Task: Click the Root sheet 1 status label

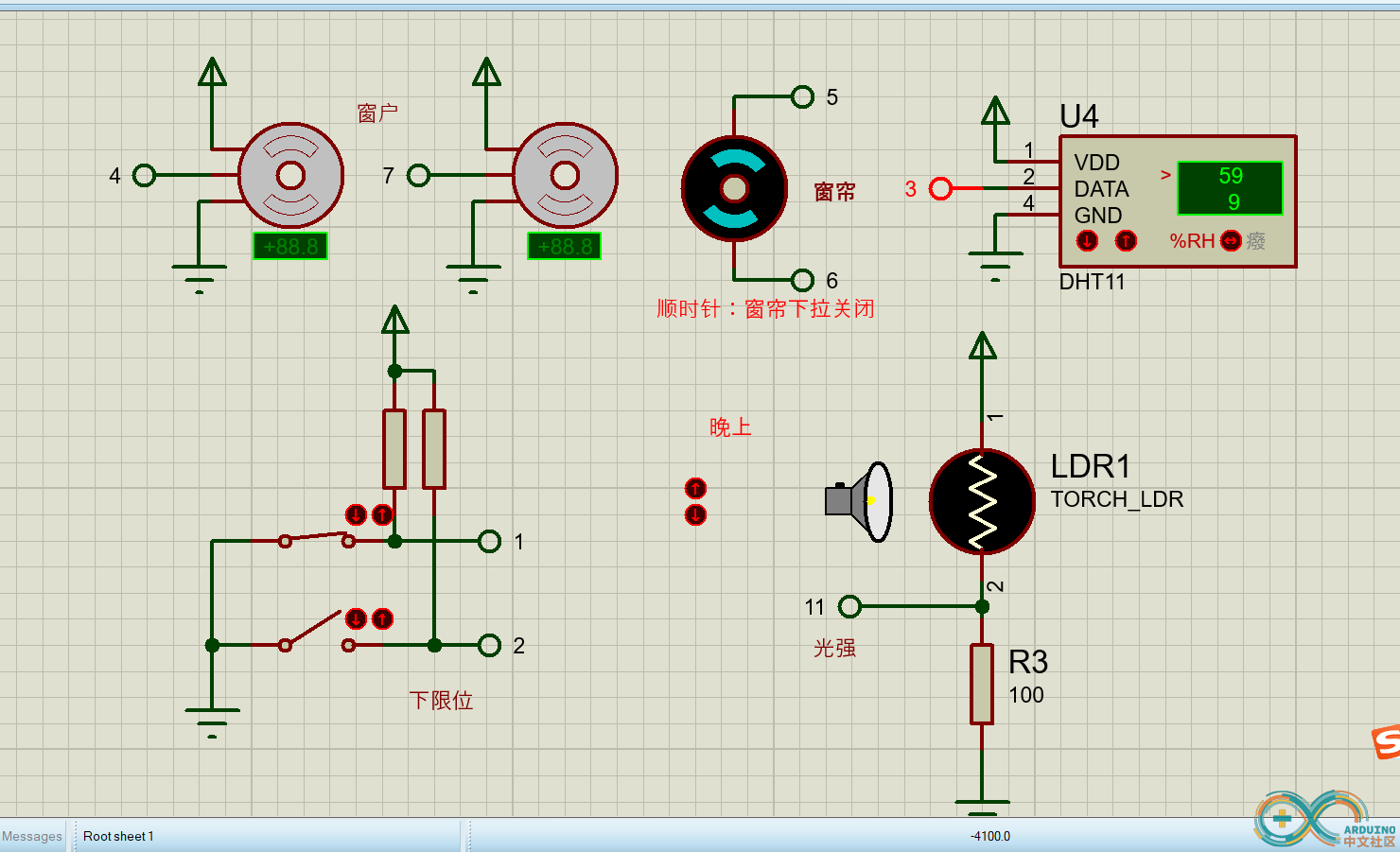Action: [118, 836]
